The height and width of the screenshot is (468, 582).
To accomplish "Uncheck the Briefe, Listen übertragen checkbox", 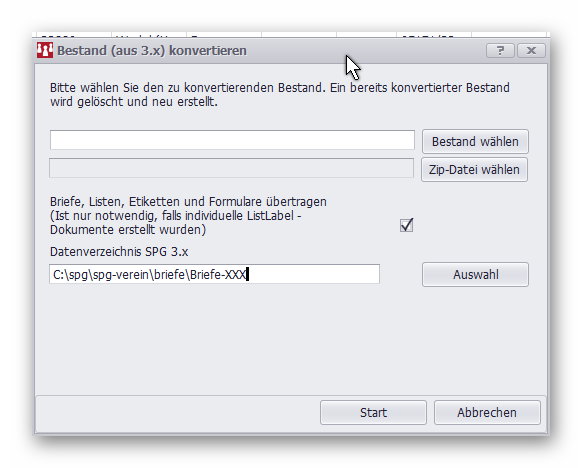I will [406, 225].
